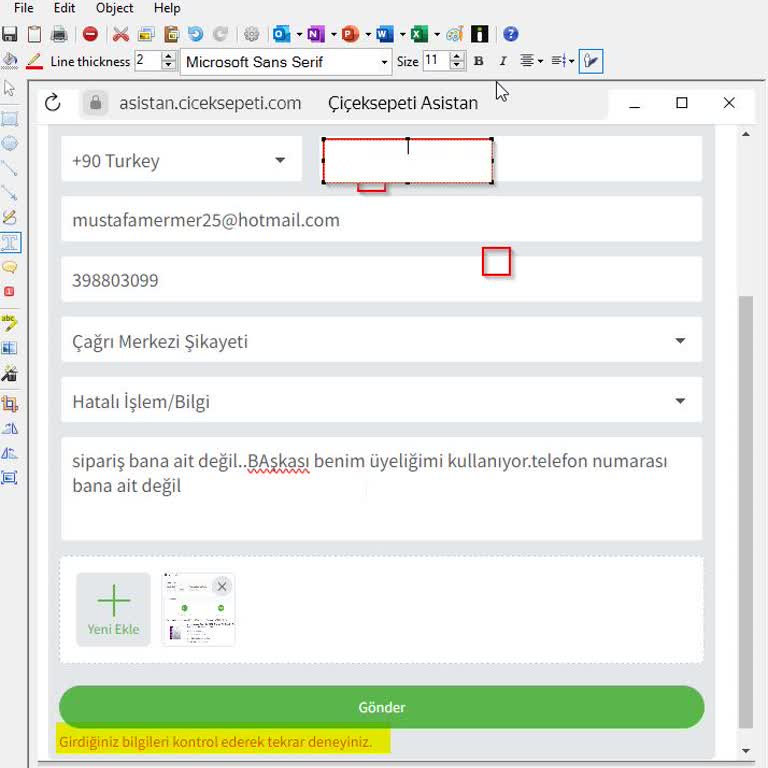Open the fill color picker
Viewport: 768px width, 768px height.
(x=10, y=61)
